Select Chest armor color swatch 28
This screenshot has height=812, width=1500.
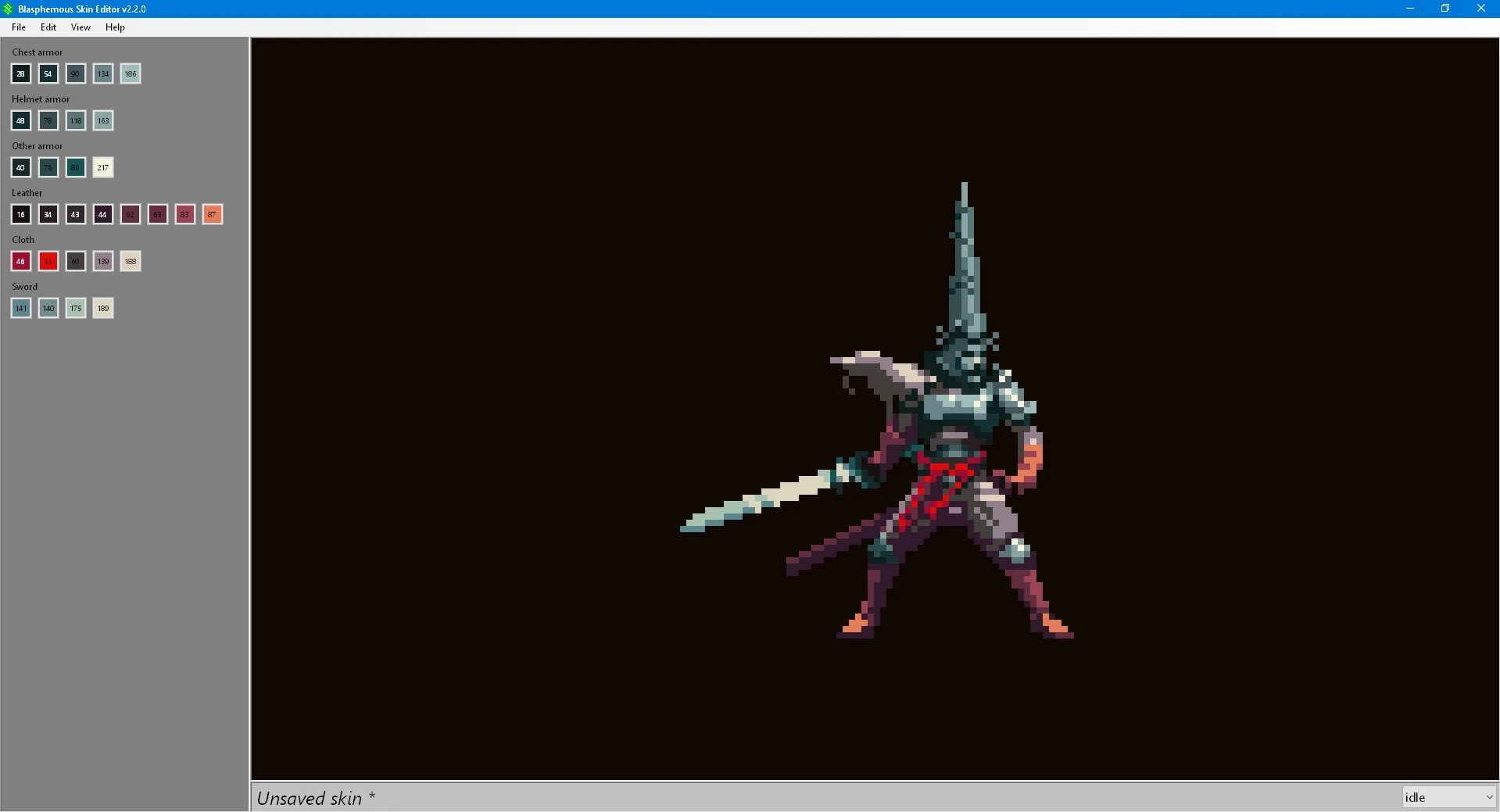[21, 73]
